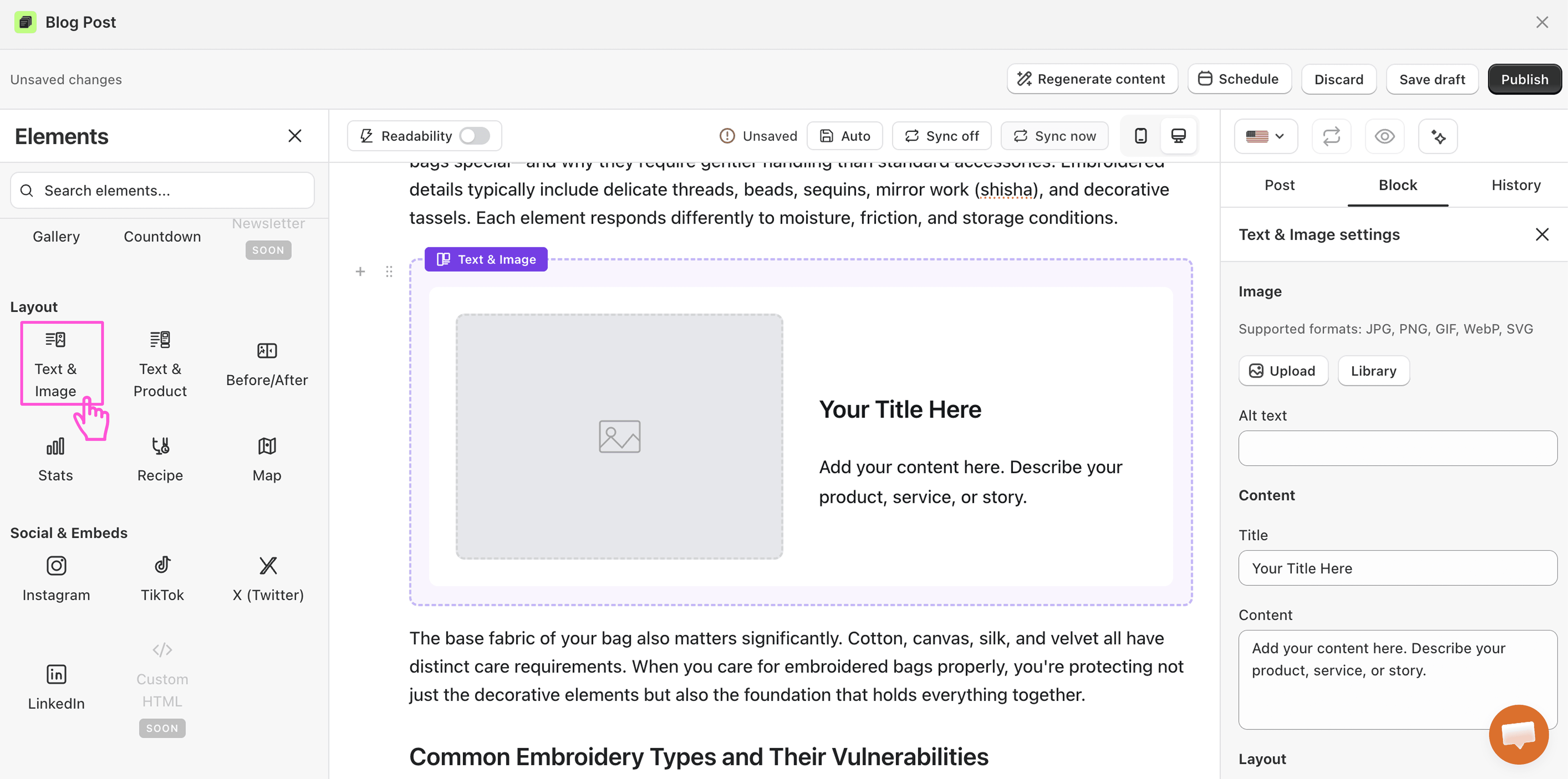The width and height of the screenshot is (1568, 779).
Task: Click the Title input field
Action: point(1398,568)
